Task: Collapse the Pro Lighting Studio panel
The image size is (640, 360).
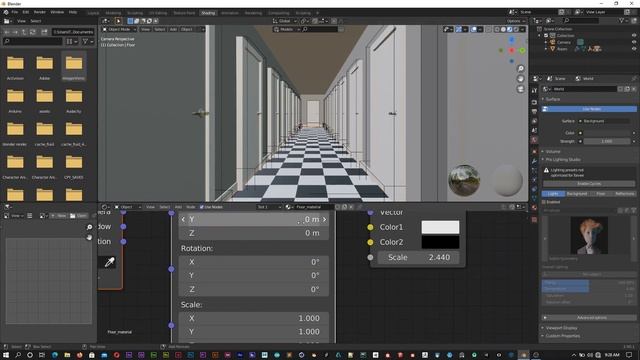Action: click(562, 160)
